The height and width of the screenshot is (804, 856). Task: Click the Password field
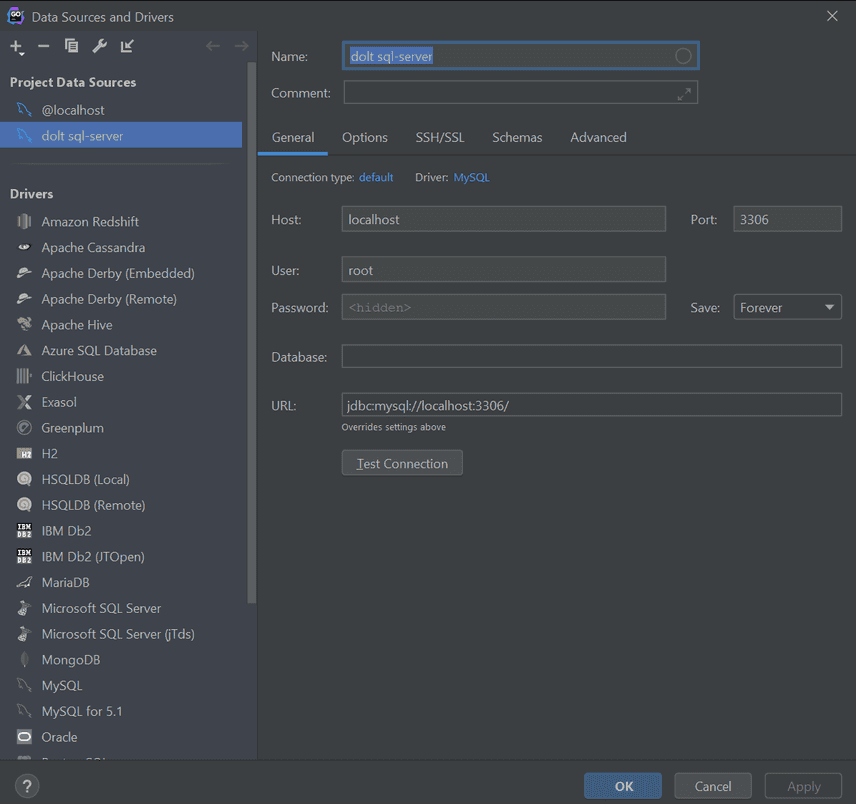[503, 307]
